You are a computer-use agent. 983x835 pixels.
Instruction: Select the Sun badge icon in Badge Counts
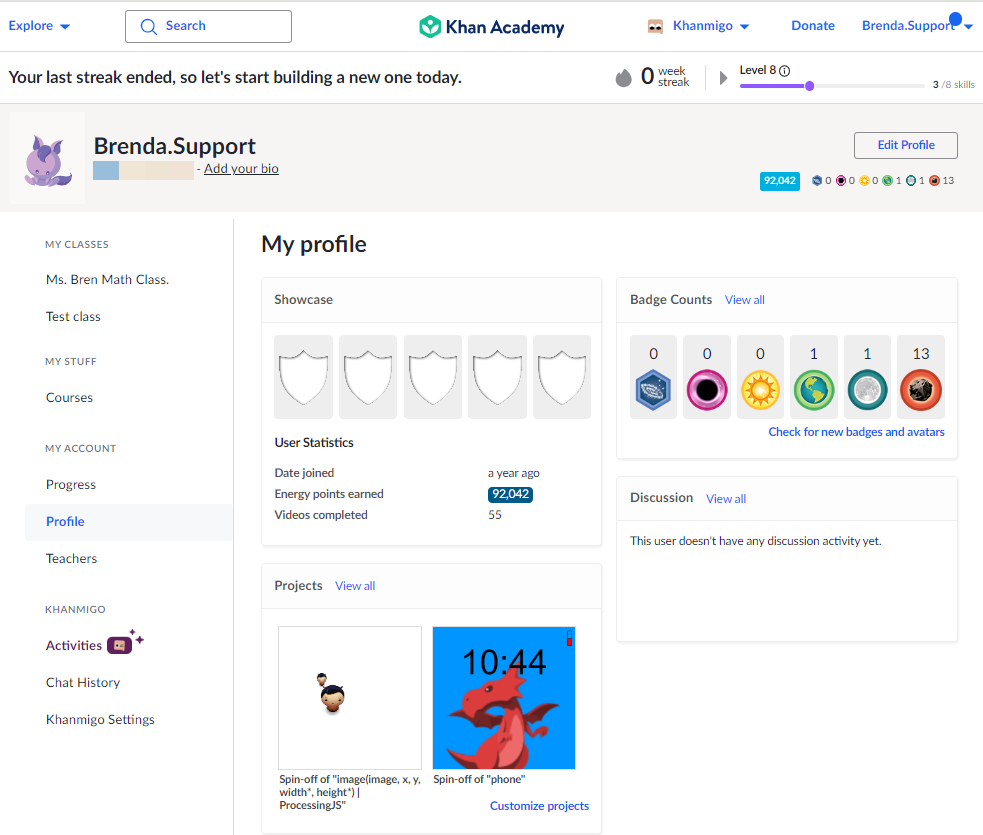(760, 390)
